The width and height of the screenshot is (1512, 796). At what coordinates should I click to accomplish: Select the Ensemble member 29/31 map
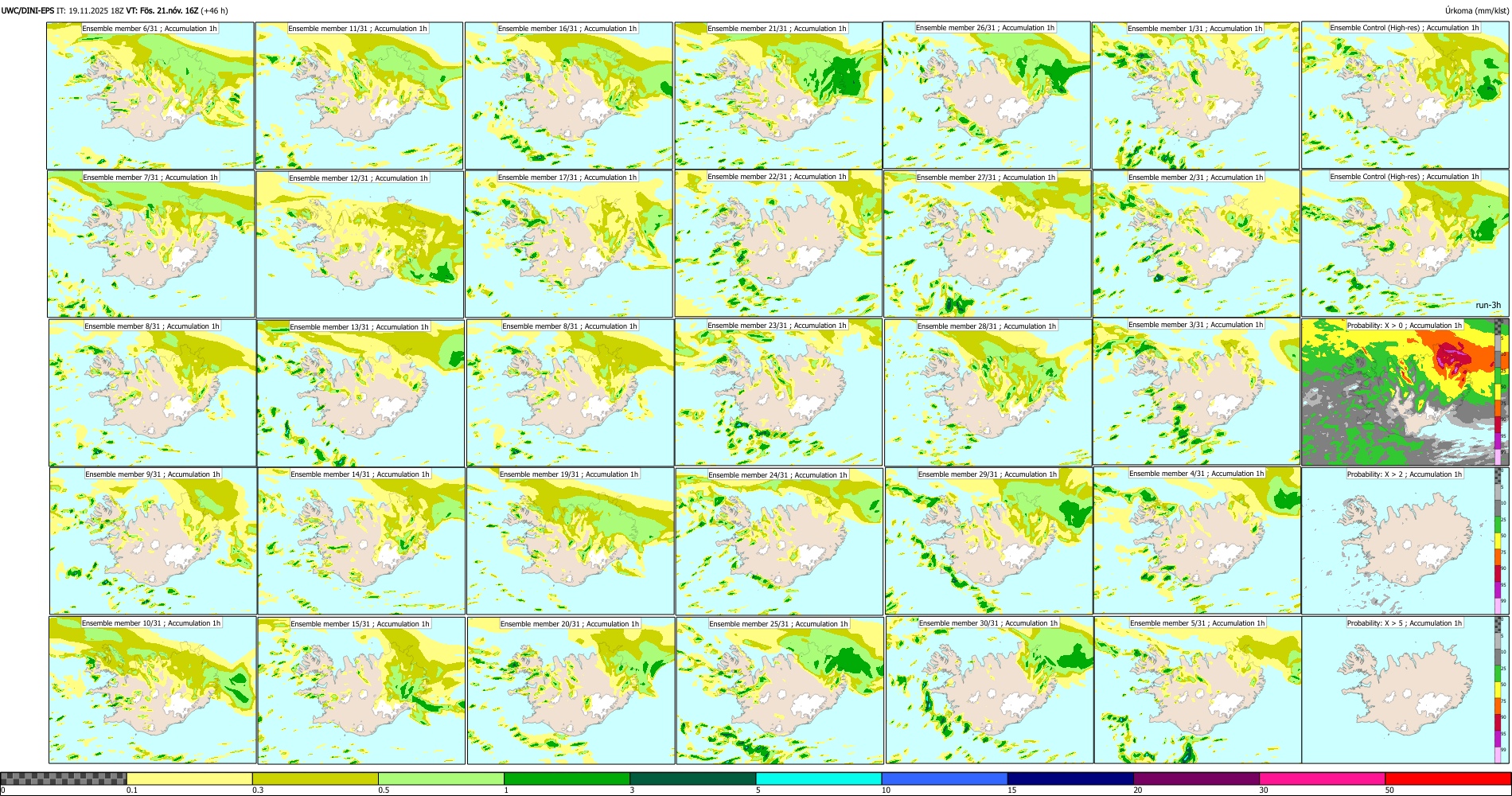[x=988, y=540]
